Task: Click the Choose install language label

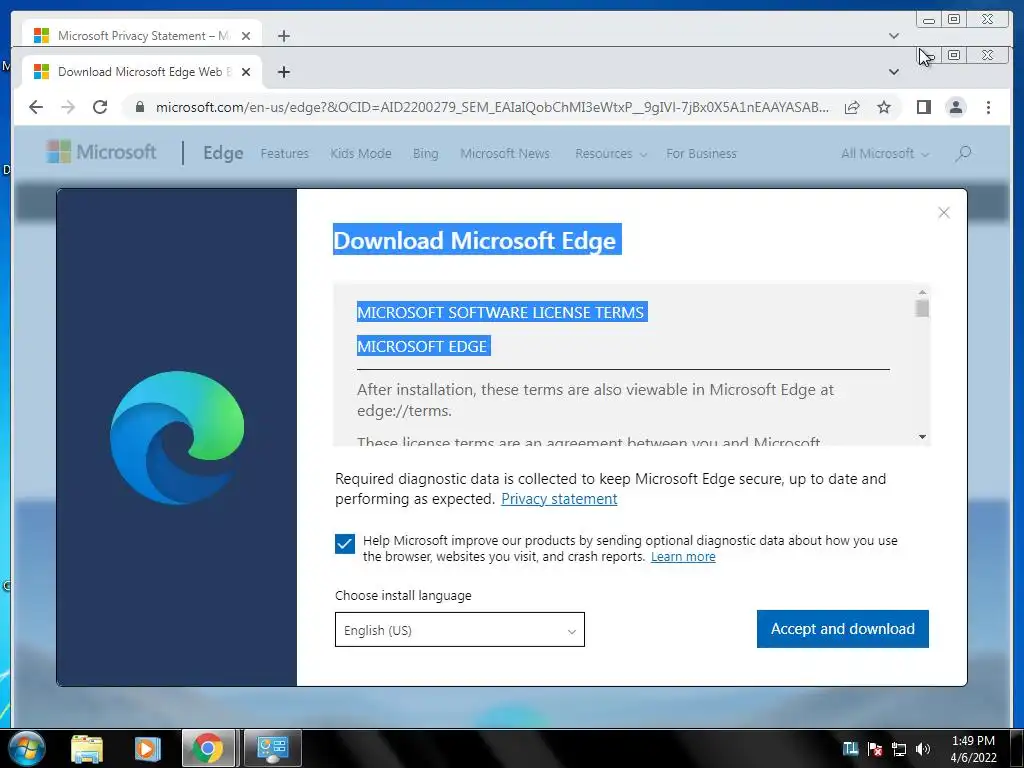Action: click(x=403, y=596)
